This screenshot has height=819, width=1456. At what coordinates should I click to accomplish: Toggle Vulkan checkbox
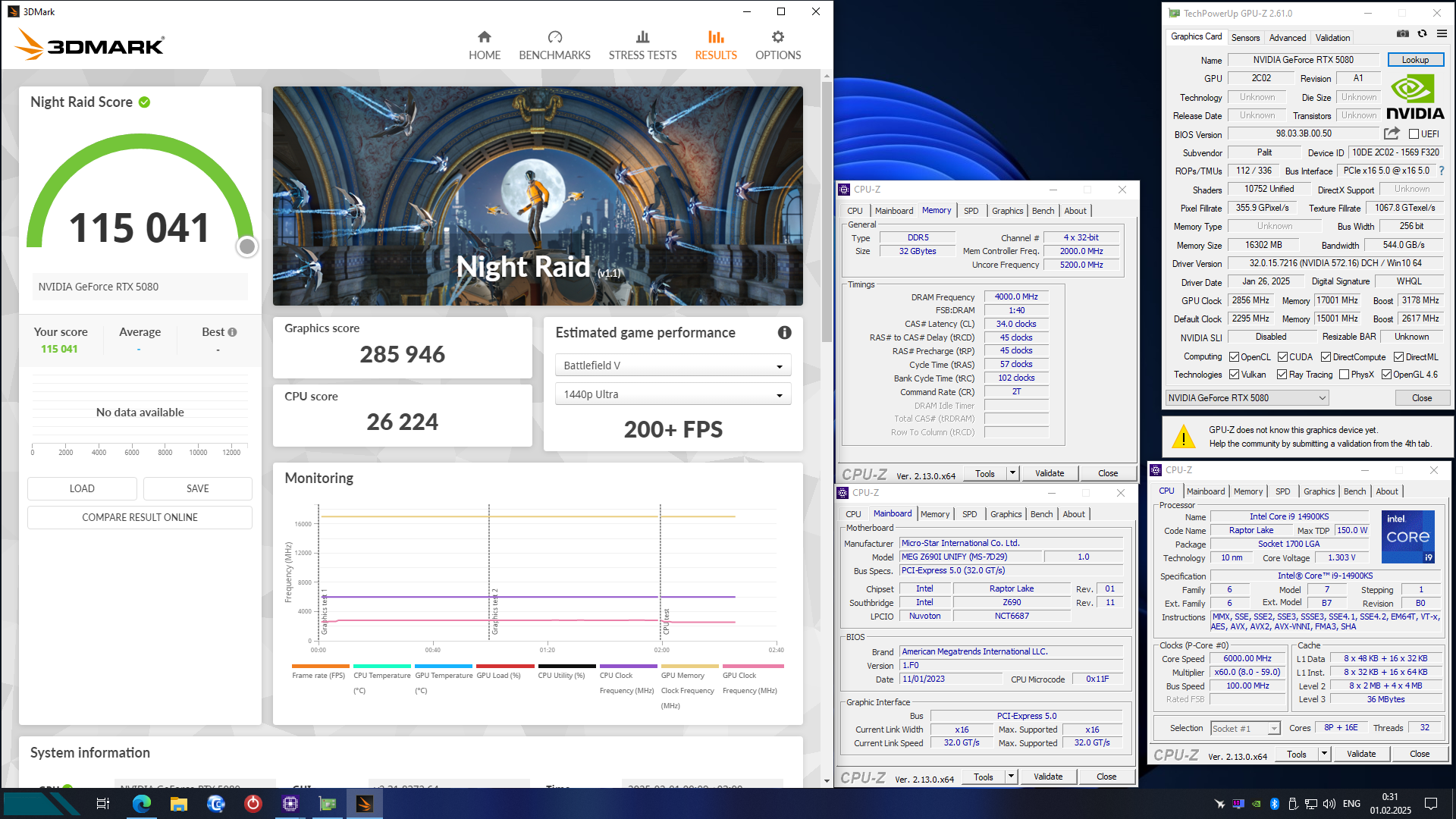pos(1234,375)
